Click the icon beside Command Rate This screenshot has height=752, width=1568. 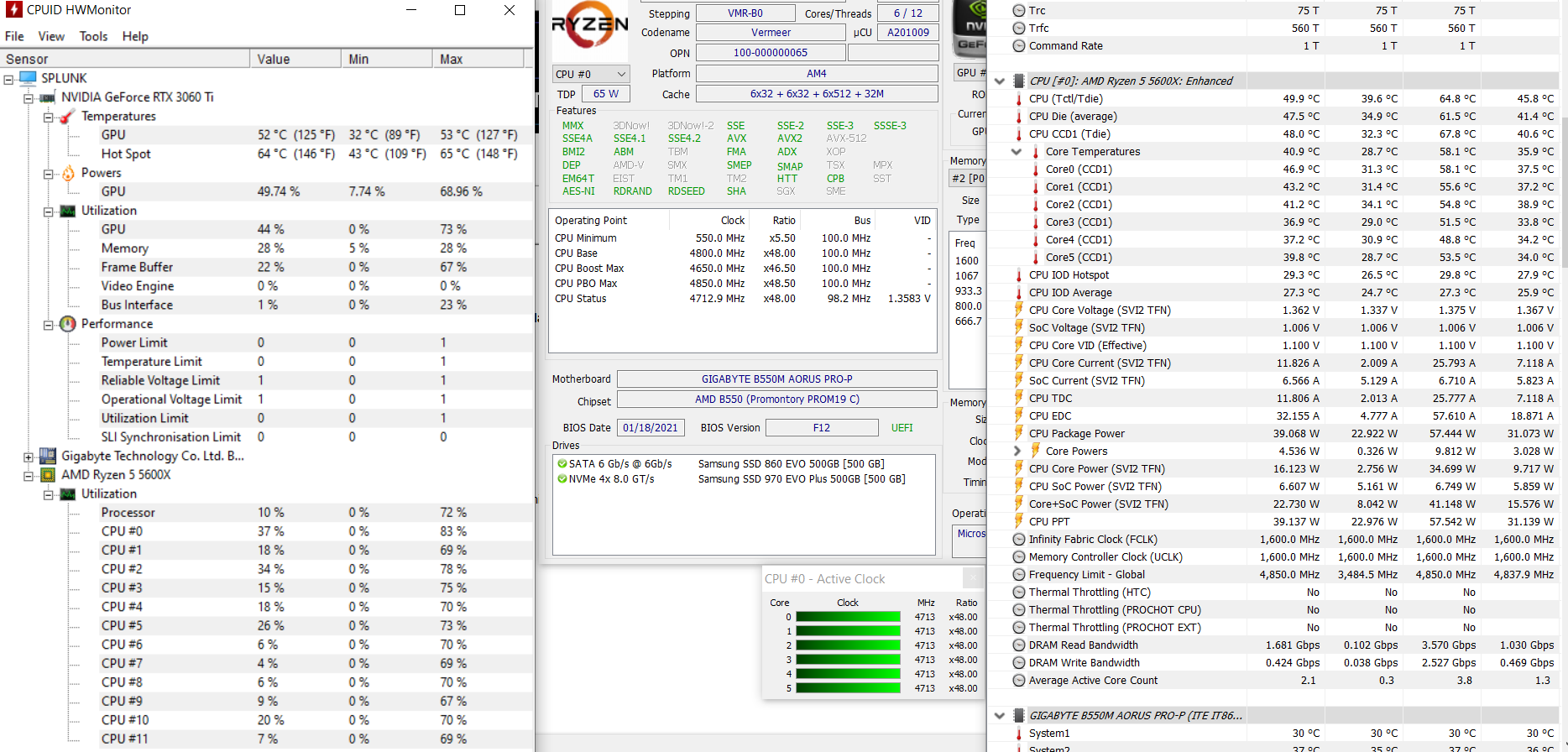pyautogui.click(x=1019, y=46)
